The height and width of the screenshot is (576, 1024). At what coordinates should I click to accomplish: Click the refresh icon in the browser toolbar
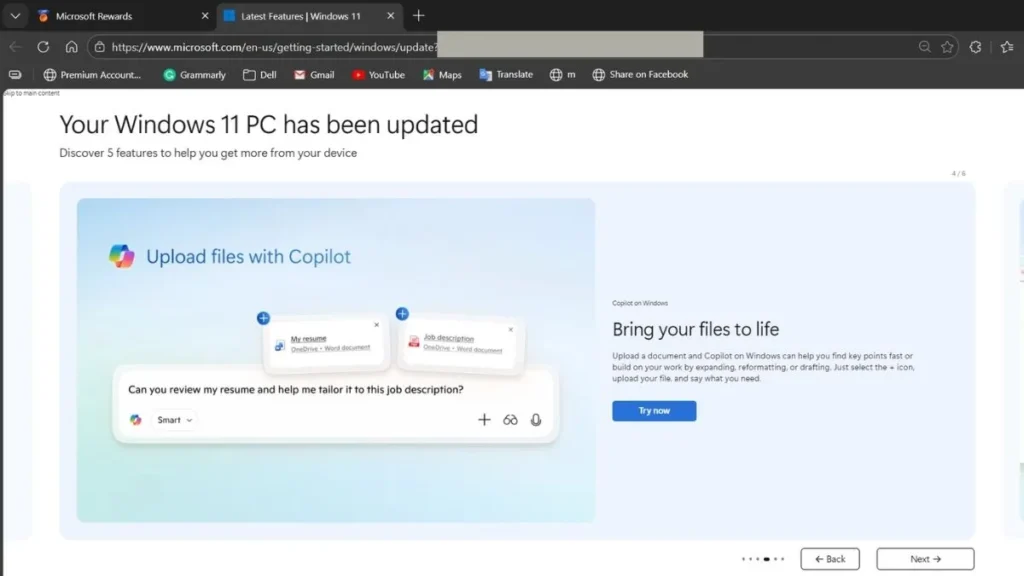point(42,46)
